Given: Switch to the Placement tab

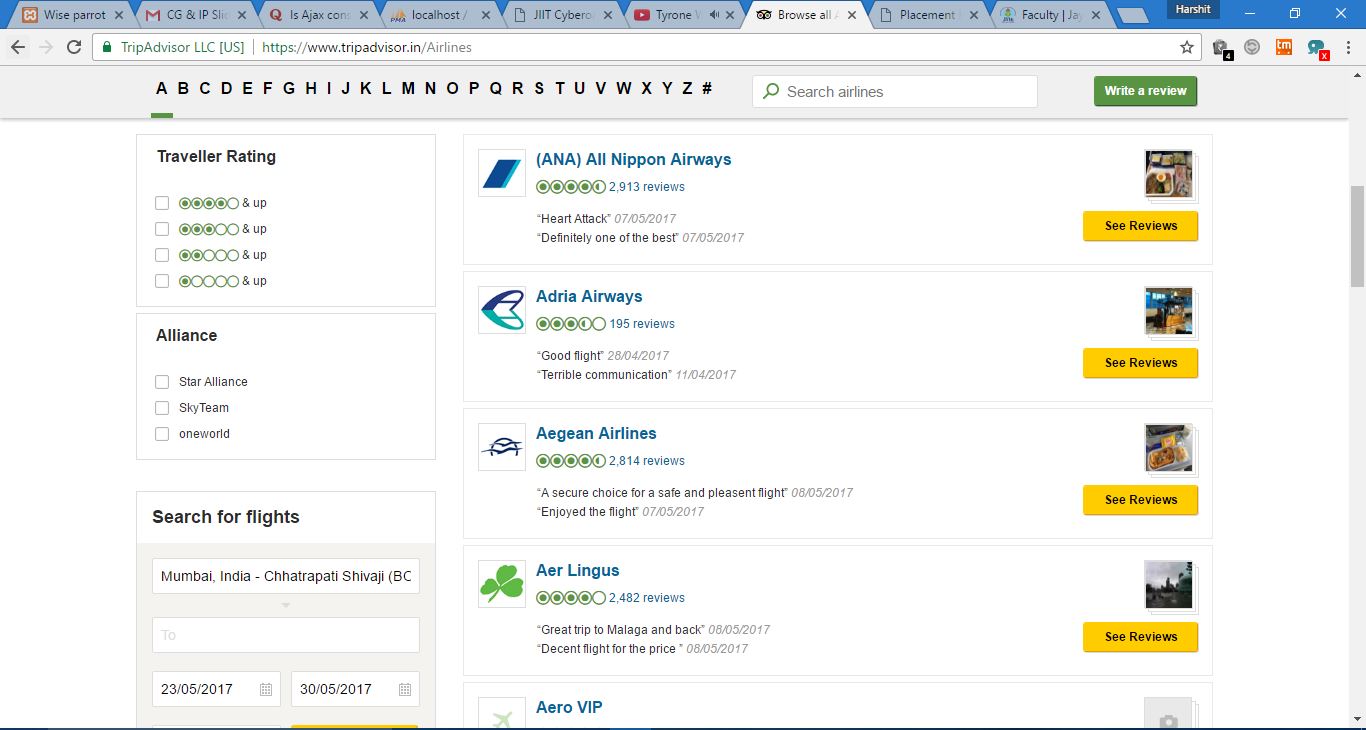Looking at the screenshot, I should (x=928, y=15).
